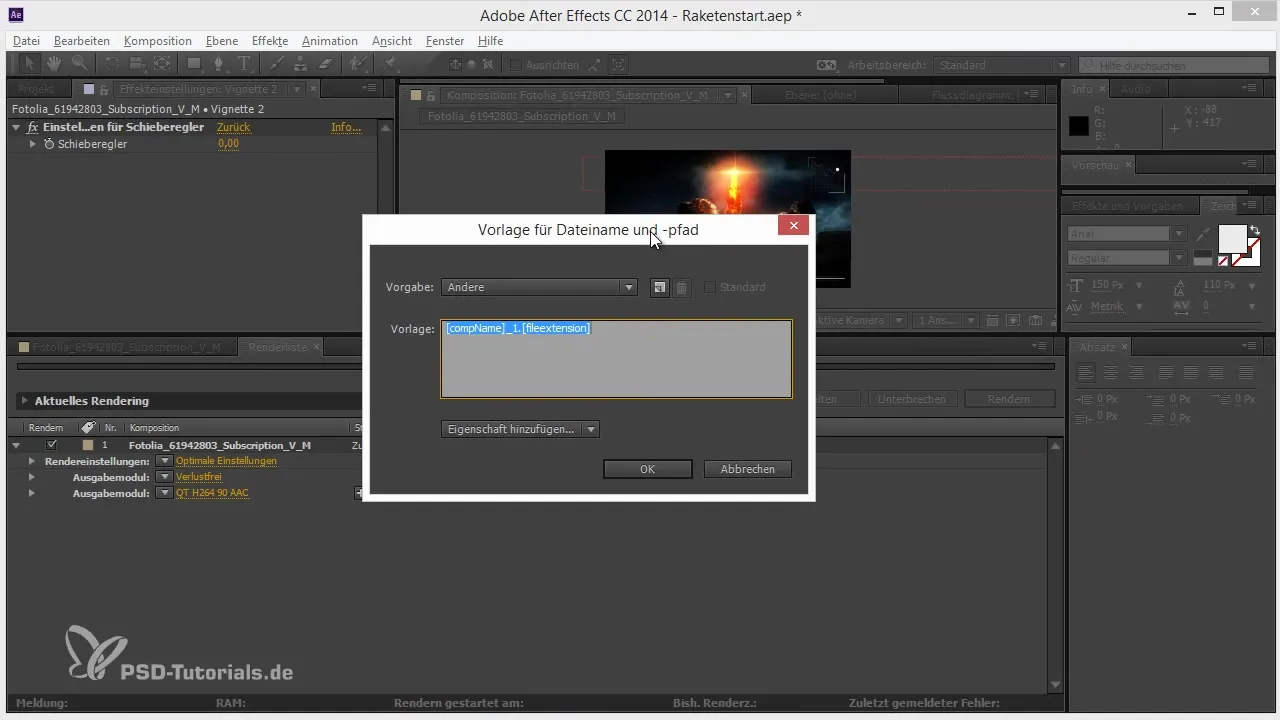Click Hilfe durchsuchen search field
This screenshot has width=1280, height=720.
pos(1172,65)
